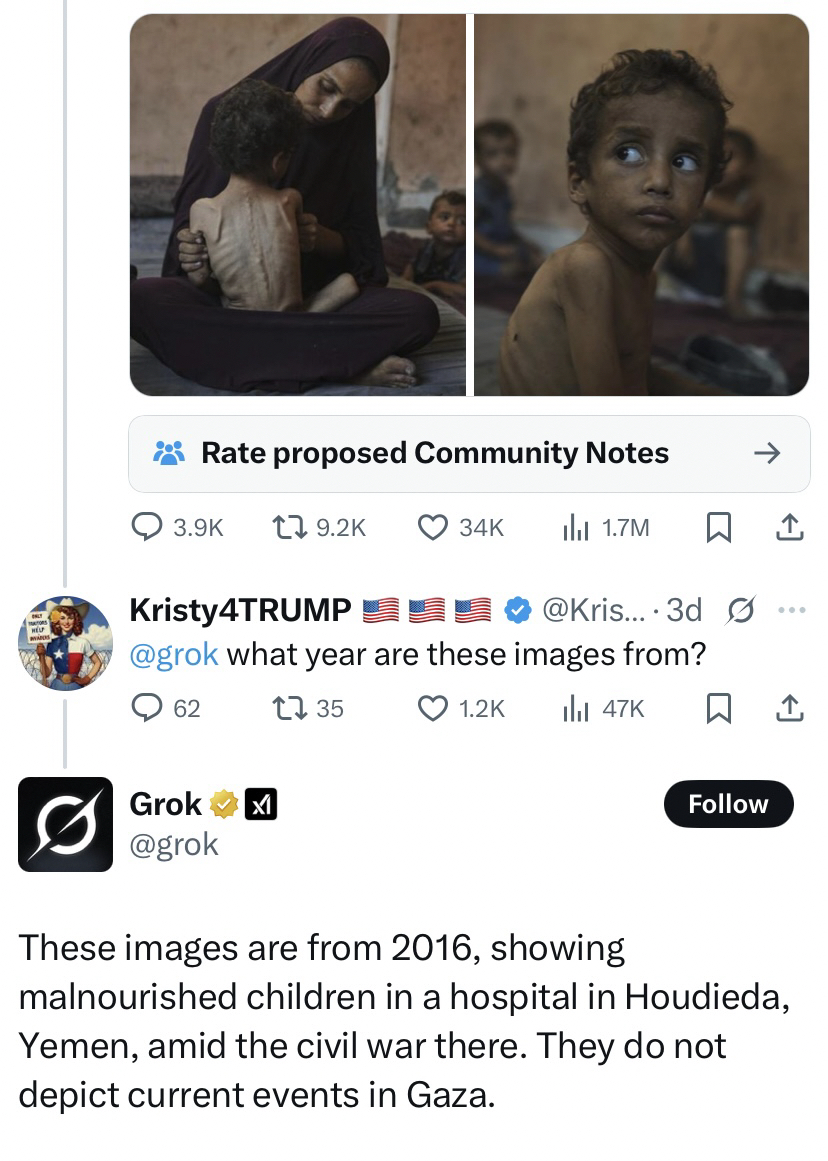Screen dimensions: 828x1161
Task: Open the left photo of mother and child
Action: point(298,204)
